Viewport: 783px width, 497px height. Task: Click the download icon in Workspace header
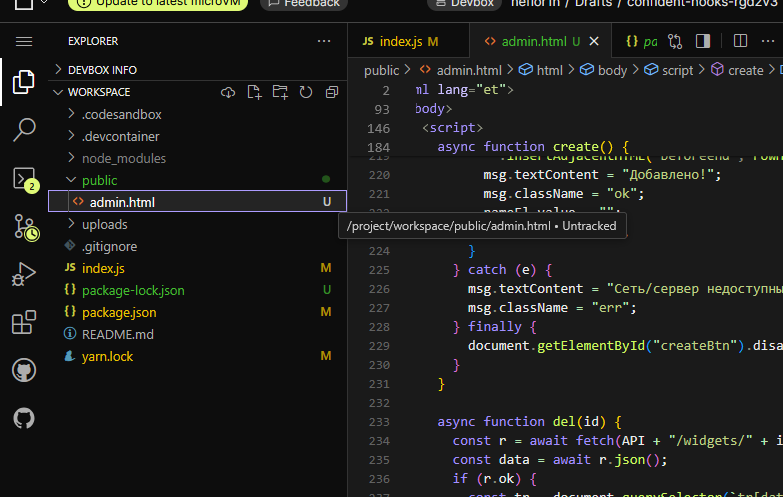coord(228,92)
